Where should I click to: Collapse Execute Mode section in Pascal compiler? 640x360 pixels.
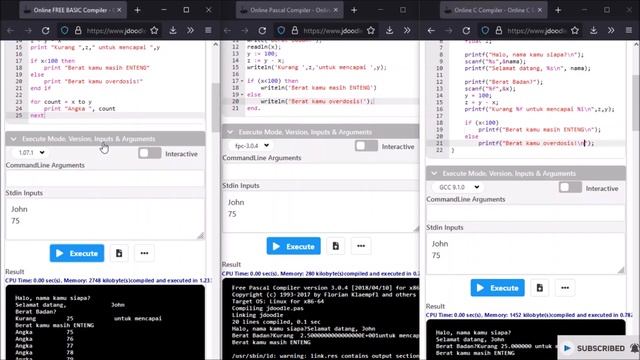[x=320, y=132]
